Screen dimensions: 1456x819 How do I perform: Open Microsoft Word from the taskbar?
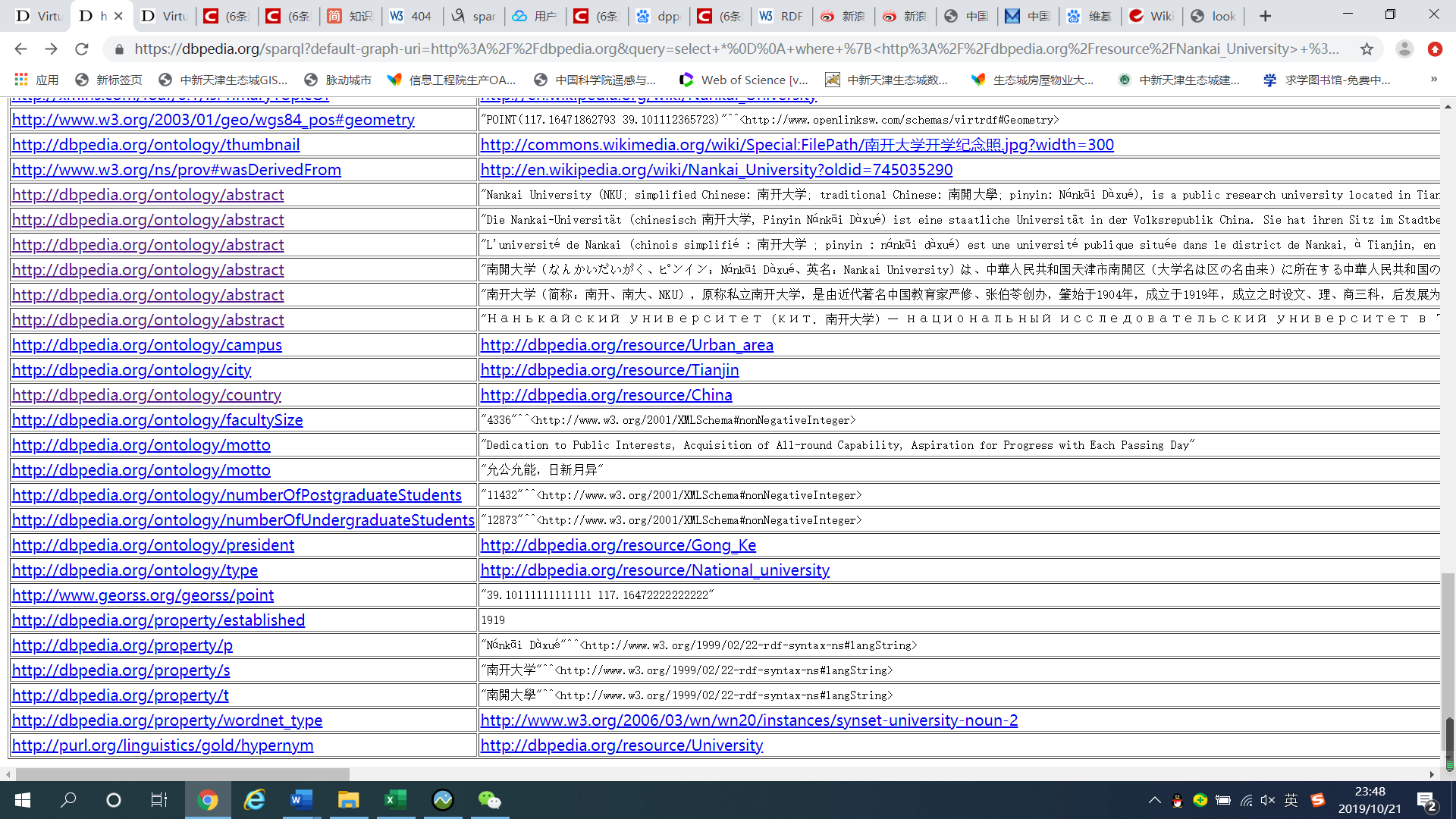click(x=302, y=800)
